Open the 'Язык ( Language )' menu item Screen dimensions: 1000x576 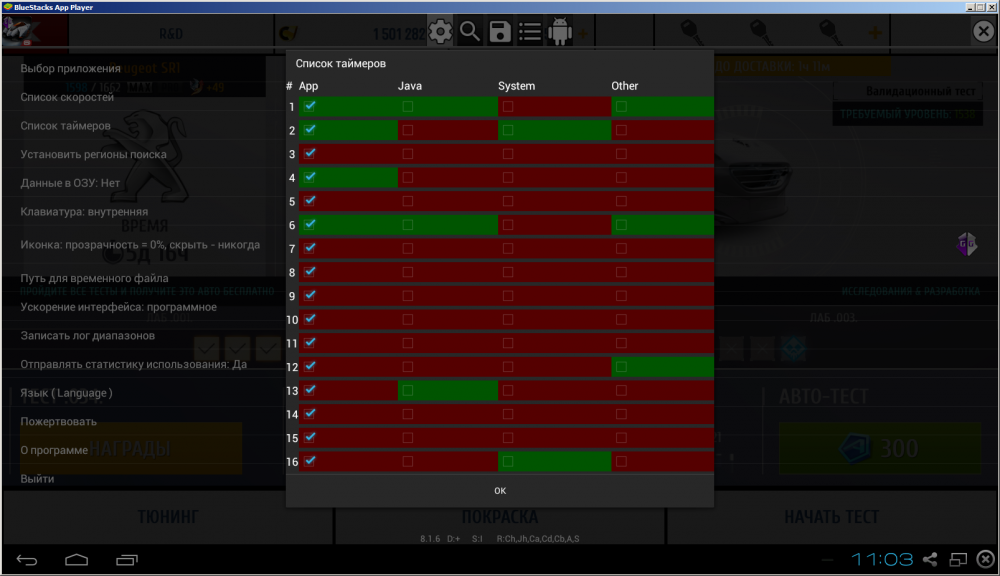pyautogui.click(x=67, y=393)
